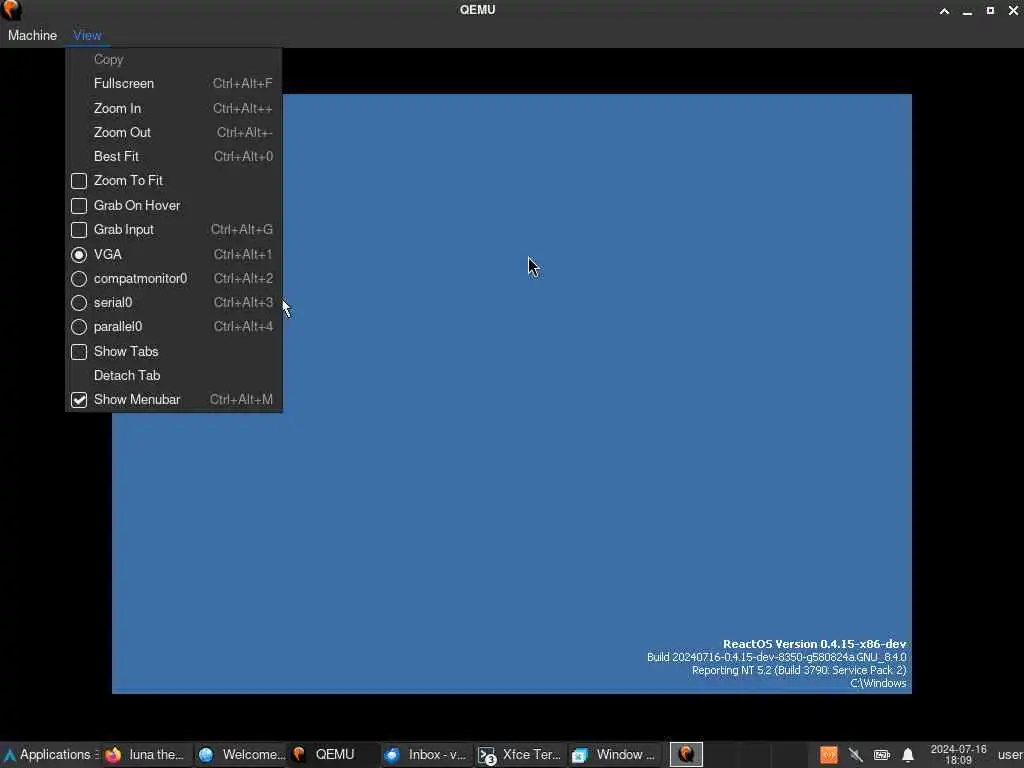This screenshot has width=1024, height=768.
Task: Open battery power indicator
Action: 882,756
